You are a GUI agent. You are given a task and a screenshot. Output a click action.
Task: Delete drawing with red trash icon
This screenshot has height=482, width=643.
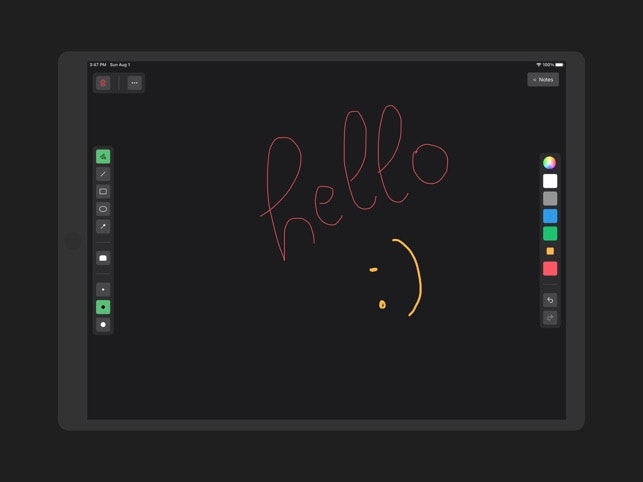(x=103, y=83)
